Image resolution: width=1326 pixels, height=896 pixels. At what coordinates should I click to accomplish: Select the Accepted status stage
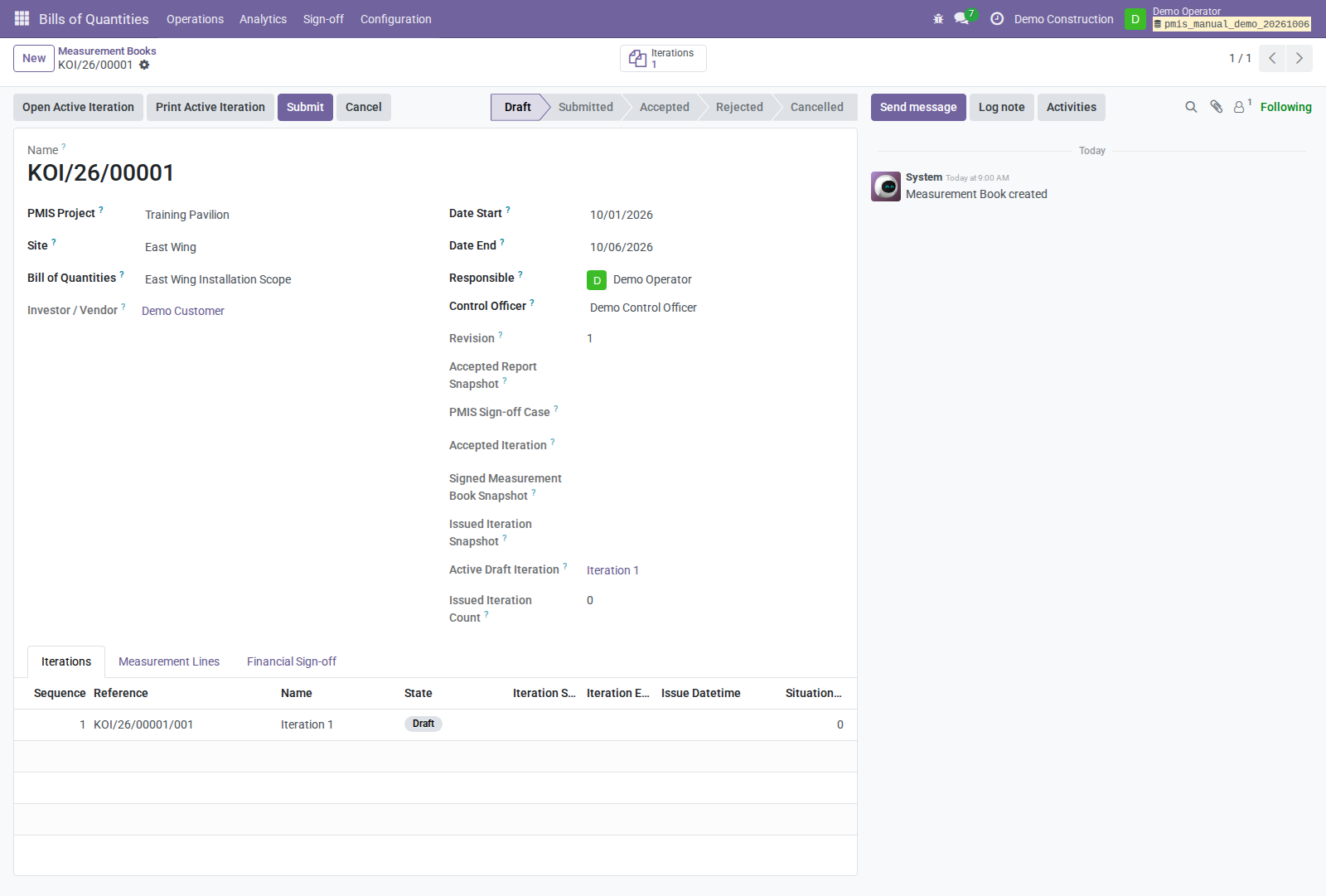coord(664,107)
